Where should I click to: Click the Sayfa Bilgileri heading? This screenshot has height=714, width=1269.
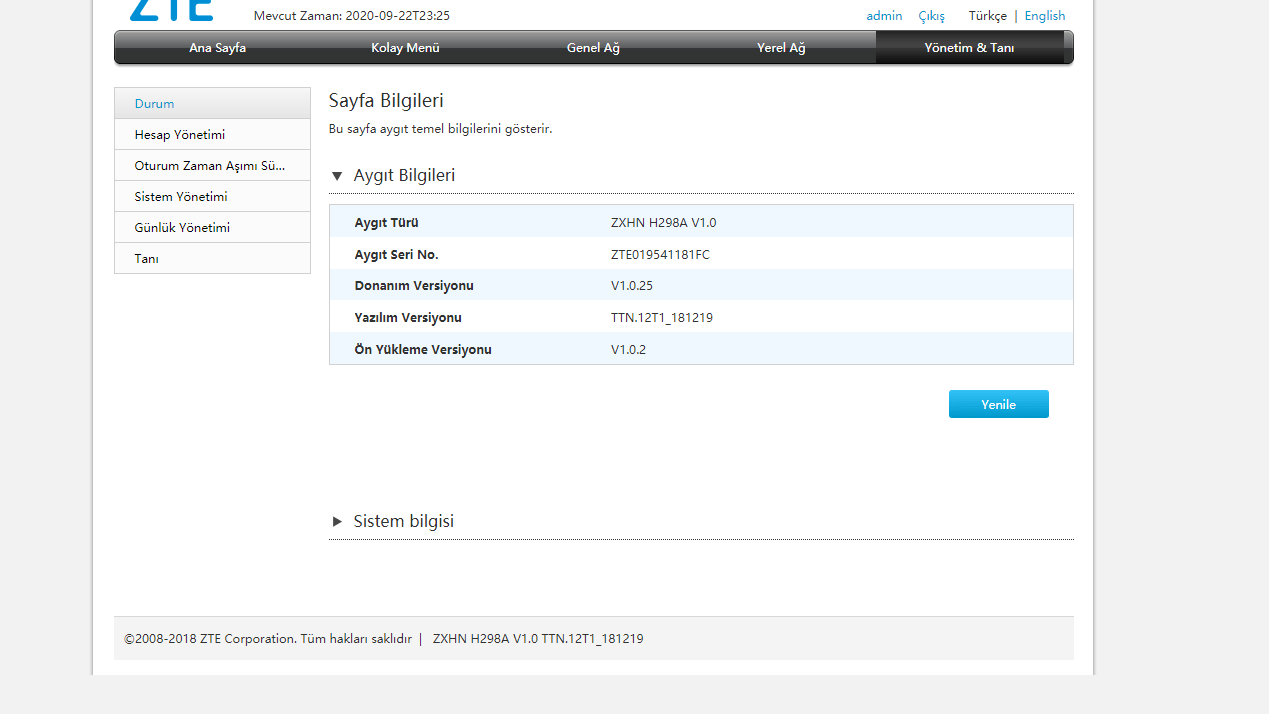[x=386, y=101]
